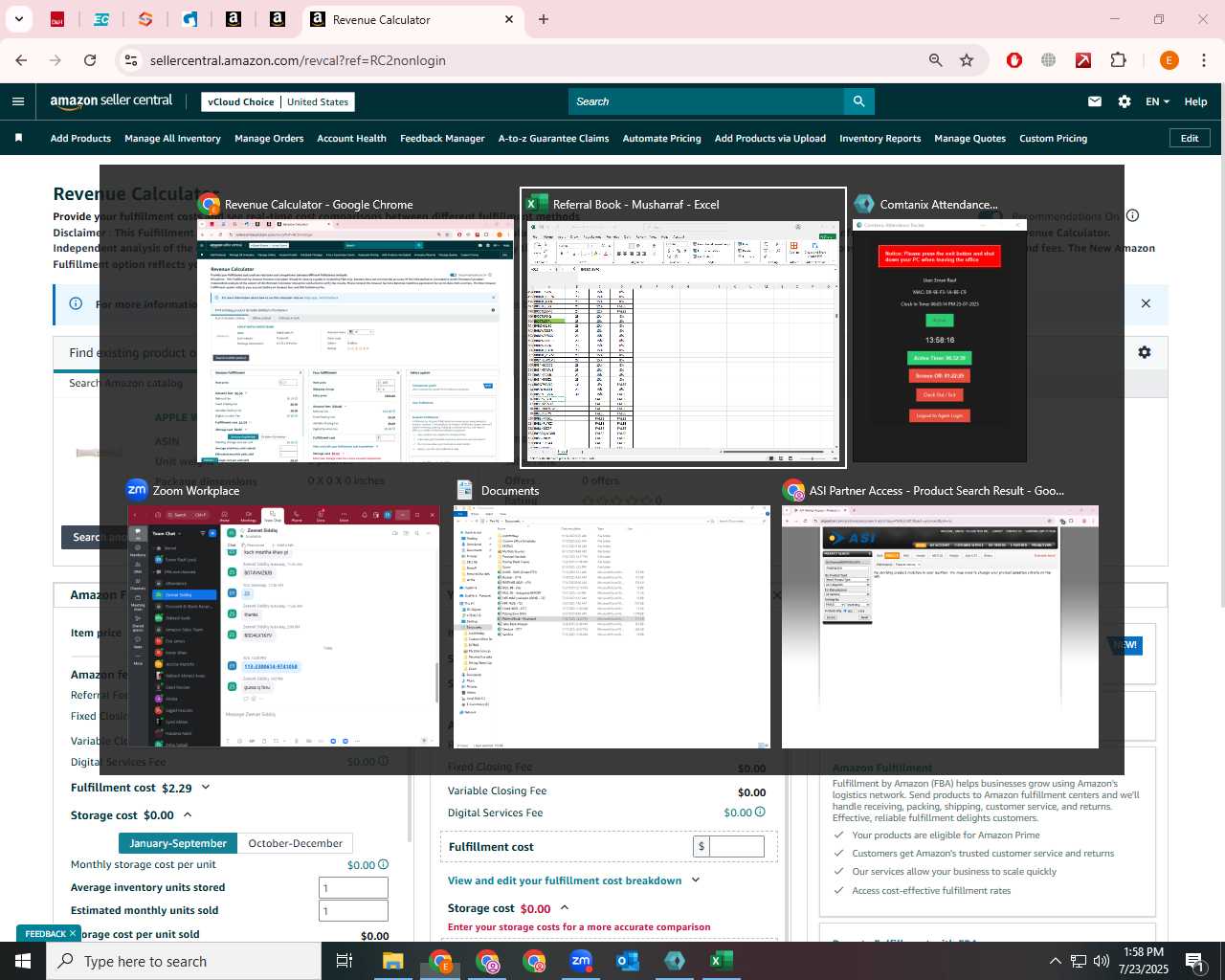This screenshot has width=1225, height=980.
Task: Open Inventory Reports menu item
Action: pyautogui.click(x=880, y=138)
